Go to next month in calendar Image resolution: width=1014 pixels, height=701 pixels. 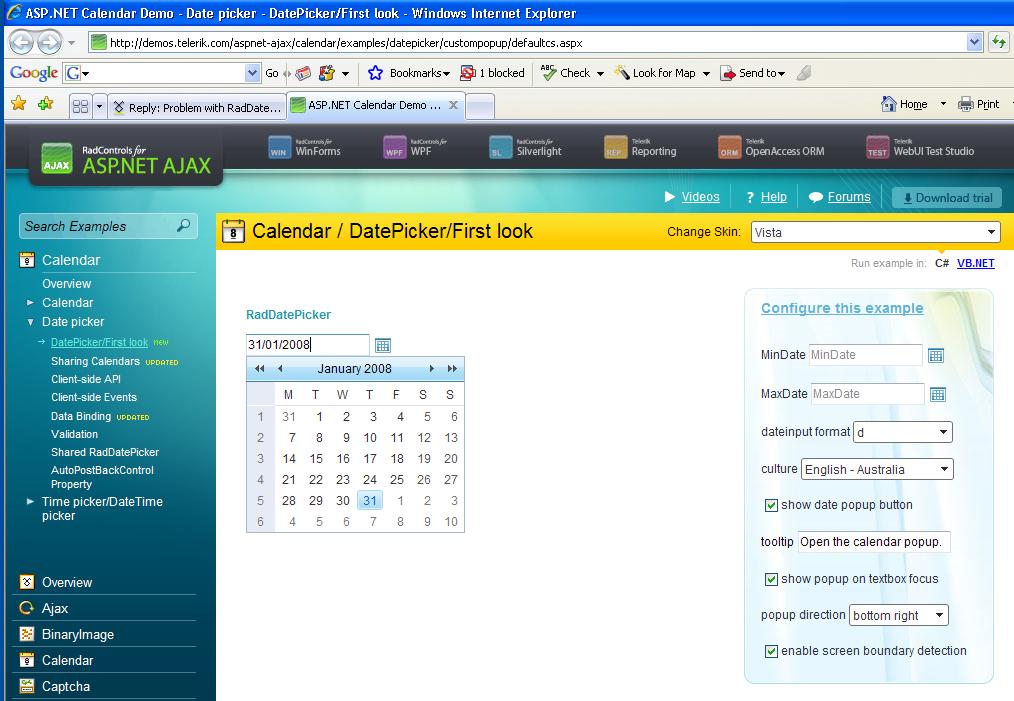coord(431,369)
